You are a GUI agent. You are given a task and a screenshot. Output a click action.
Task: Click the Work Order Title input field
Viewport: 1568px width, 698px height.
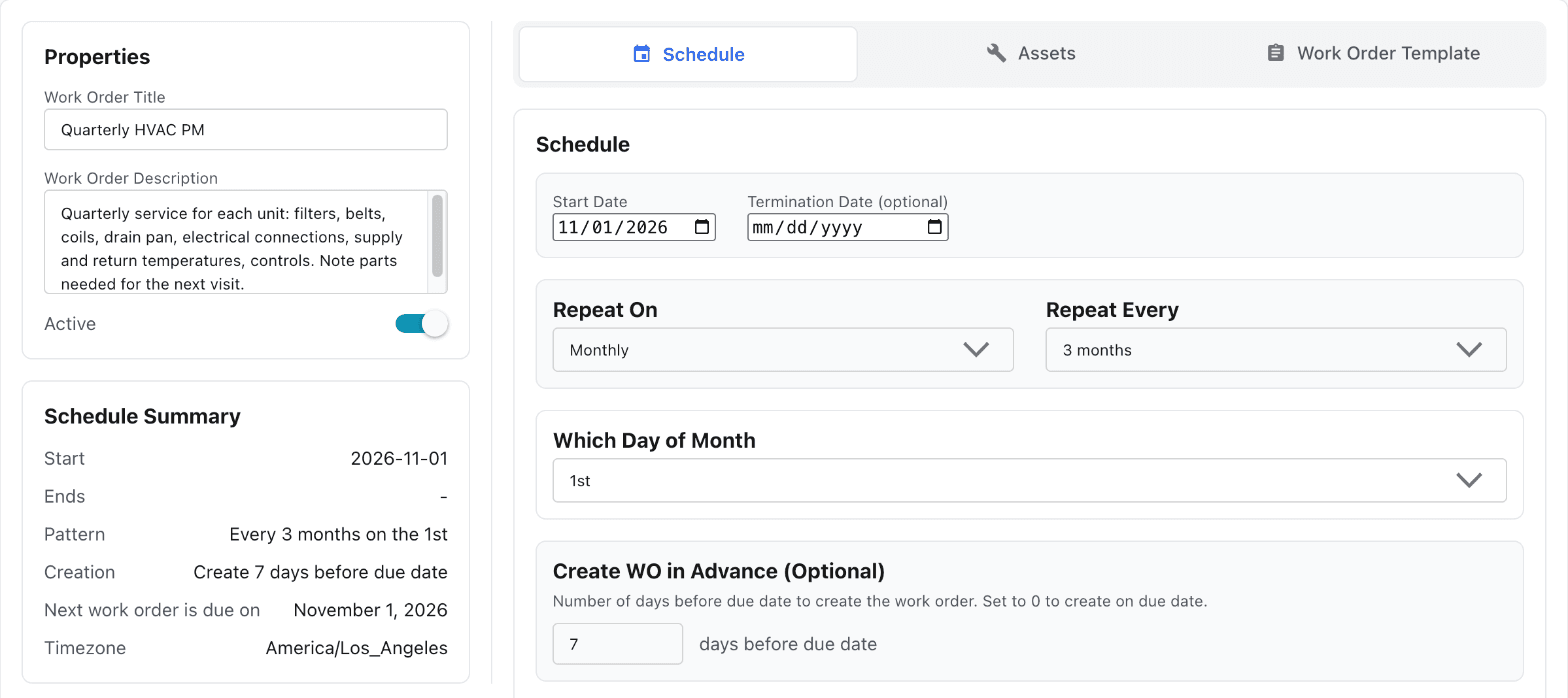(246, 130)
